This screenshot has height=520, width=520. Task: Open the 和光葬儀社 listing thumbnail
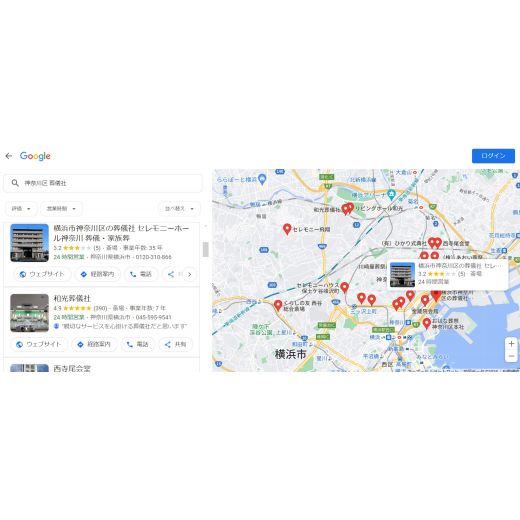[29, 313]
